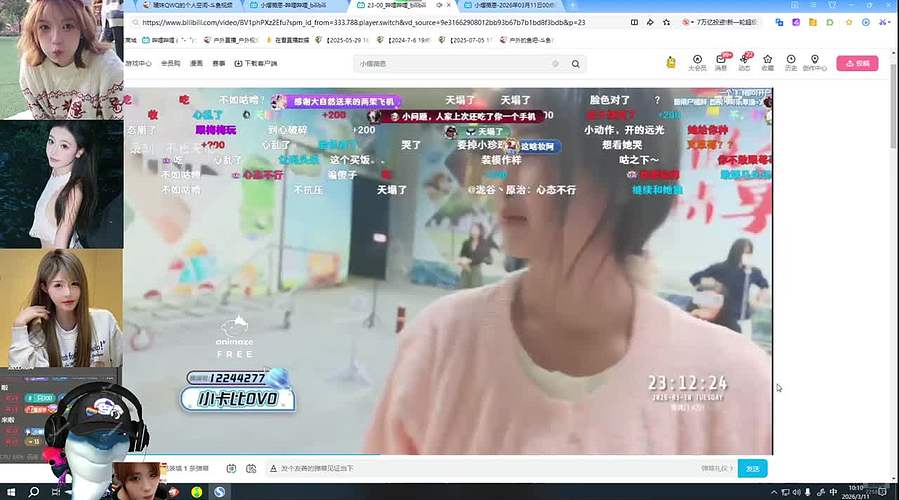
Task: Click the pink 投稿 upload button
Action: pyautogui.click(x=857, y=64)
